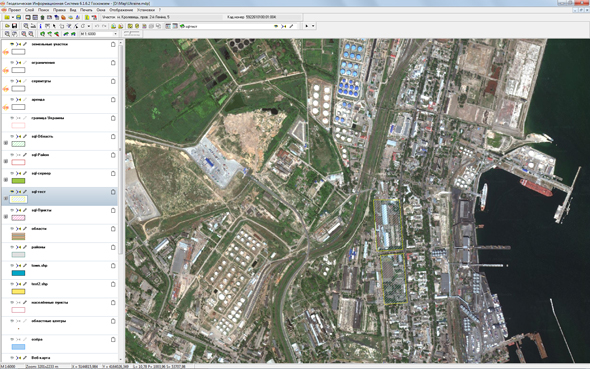Click the layer panel scroll down arrow
590x369 pixels.
pos(121,360)
